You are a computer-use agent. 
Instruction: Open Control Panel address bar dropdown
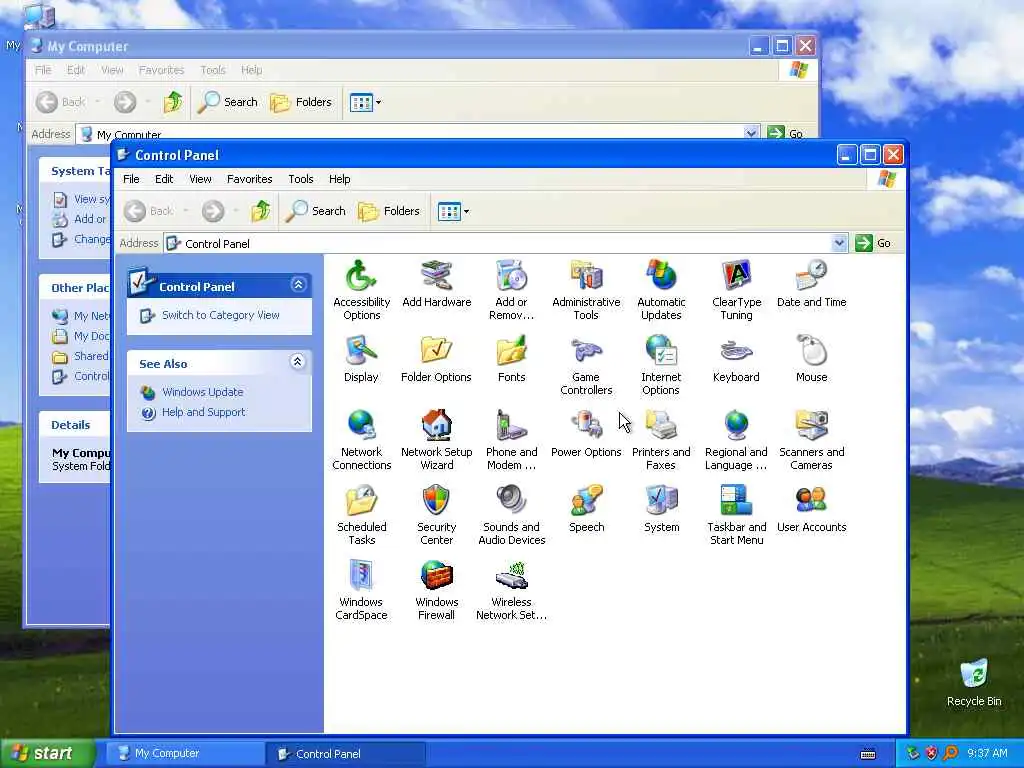click(839, 244)
